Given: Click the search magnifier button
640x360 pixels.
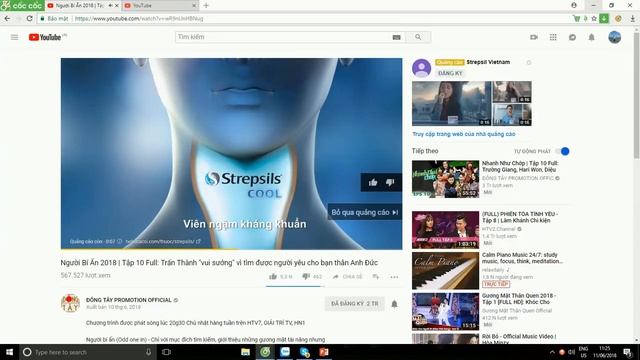Looking at the screenshot, I should 418,37.
